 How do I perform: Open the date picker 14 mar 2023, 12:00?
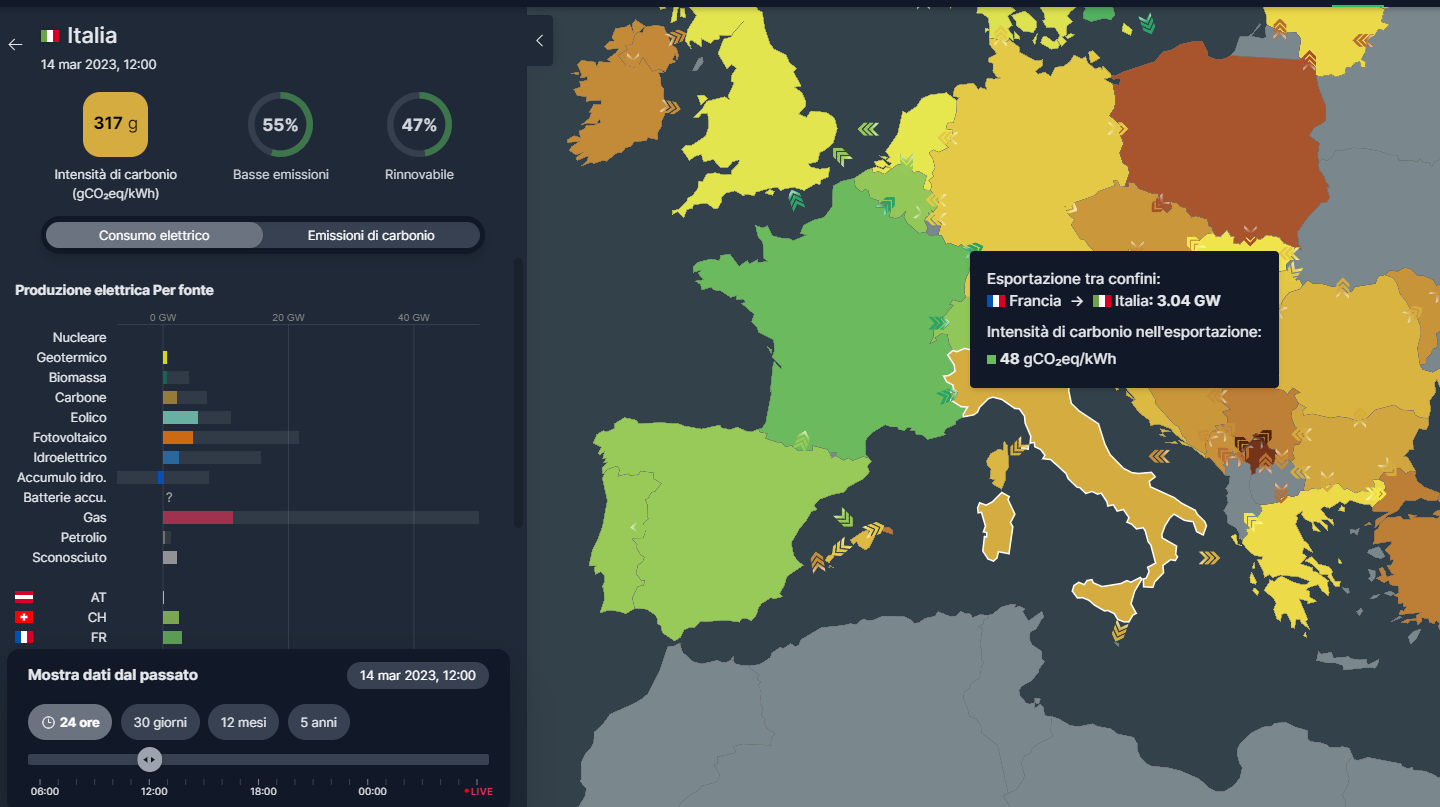tap(418, 675)
